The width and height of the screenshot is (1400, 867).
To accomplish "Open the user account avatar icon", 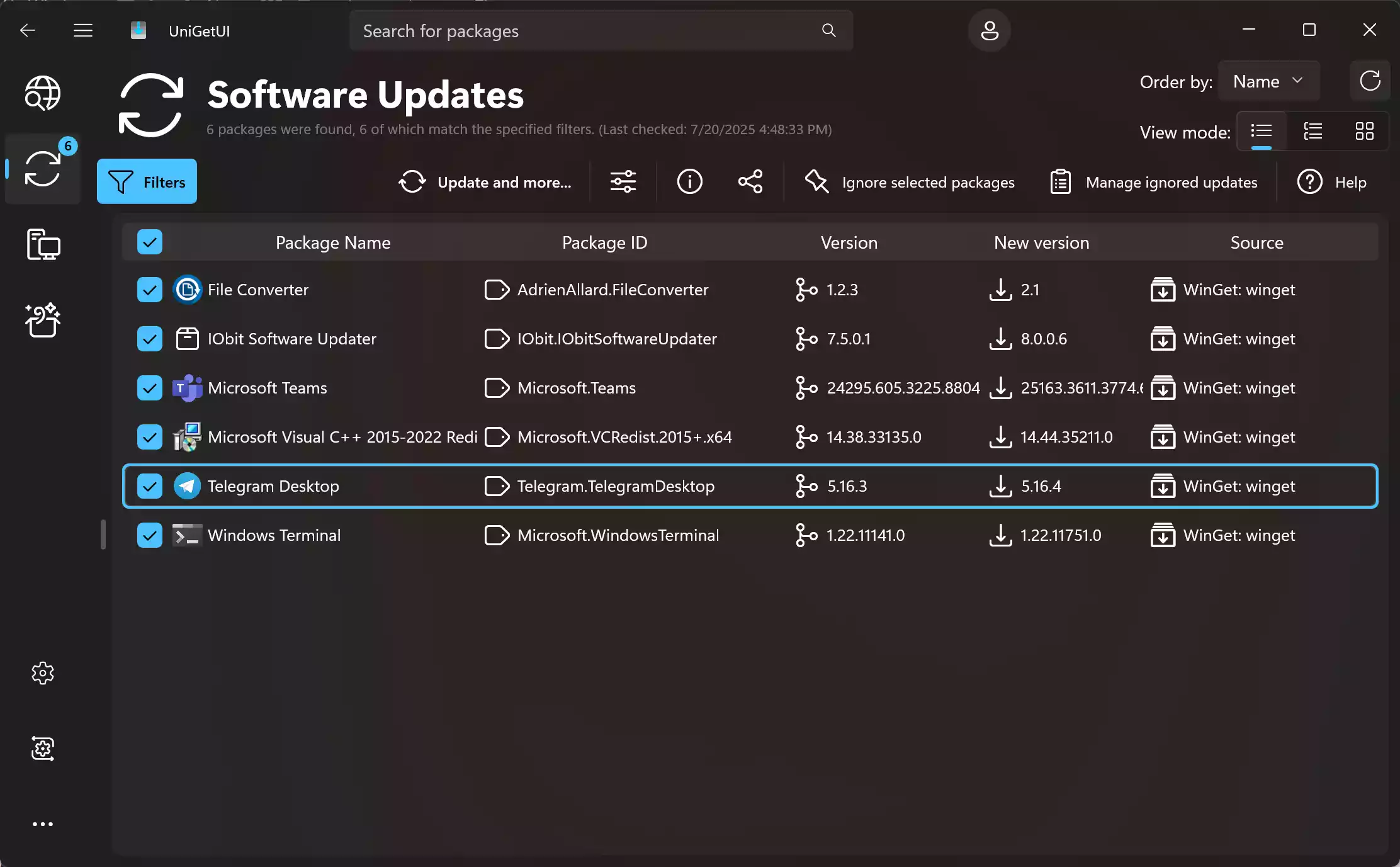I will (989, 30).
